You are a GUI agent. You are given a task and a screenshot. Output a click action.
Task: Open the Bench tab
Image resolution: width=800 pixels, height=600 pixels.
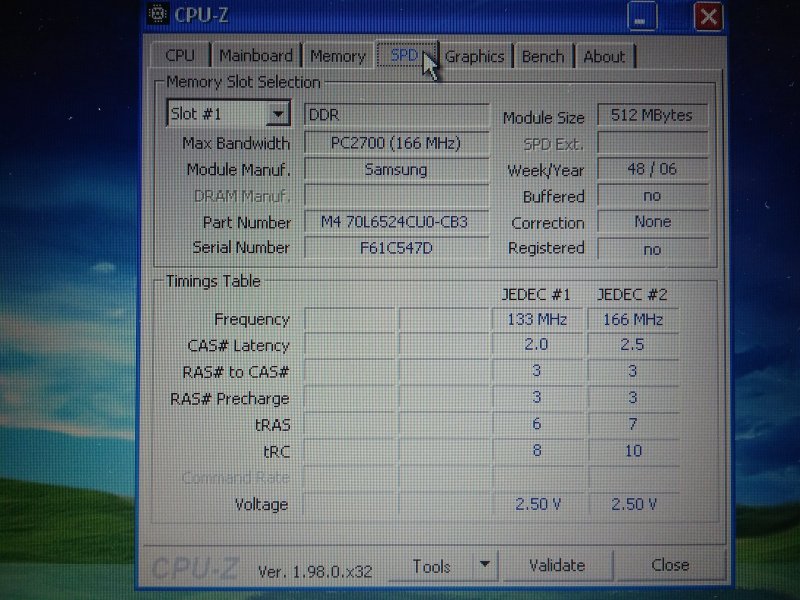click(x=543, y=56)
